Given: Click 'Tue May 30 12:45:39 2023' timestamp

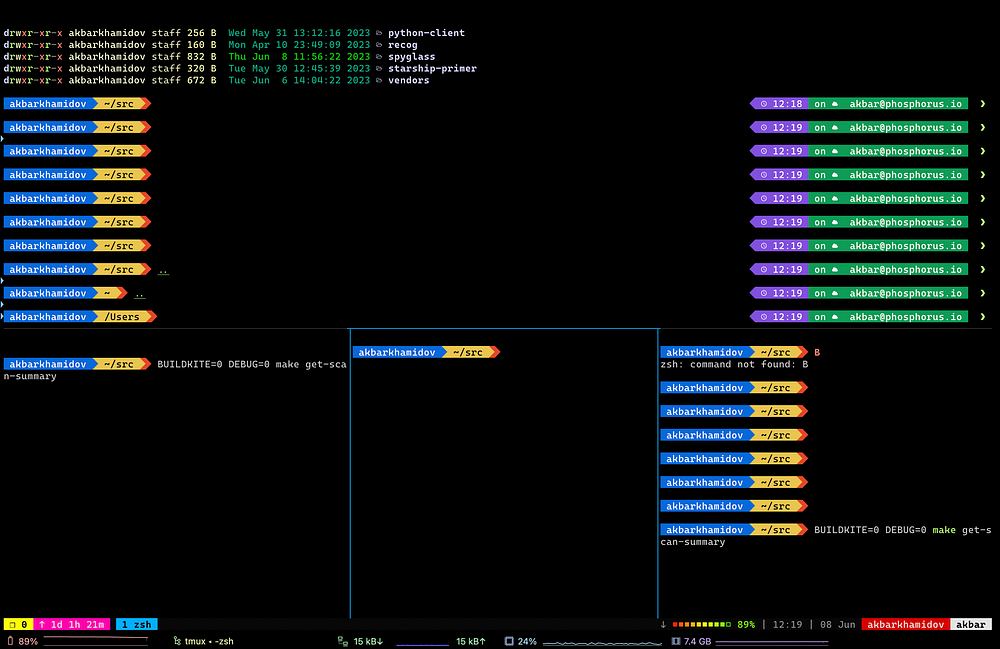Looking at the screenshot, I should tap(299, 68).
